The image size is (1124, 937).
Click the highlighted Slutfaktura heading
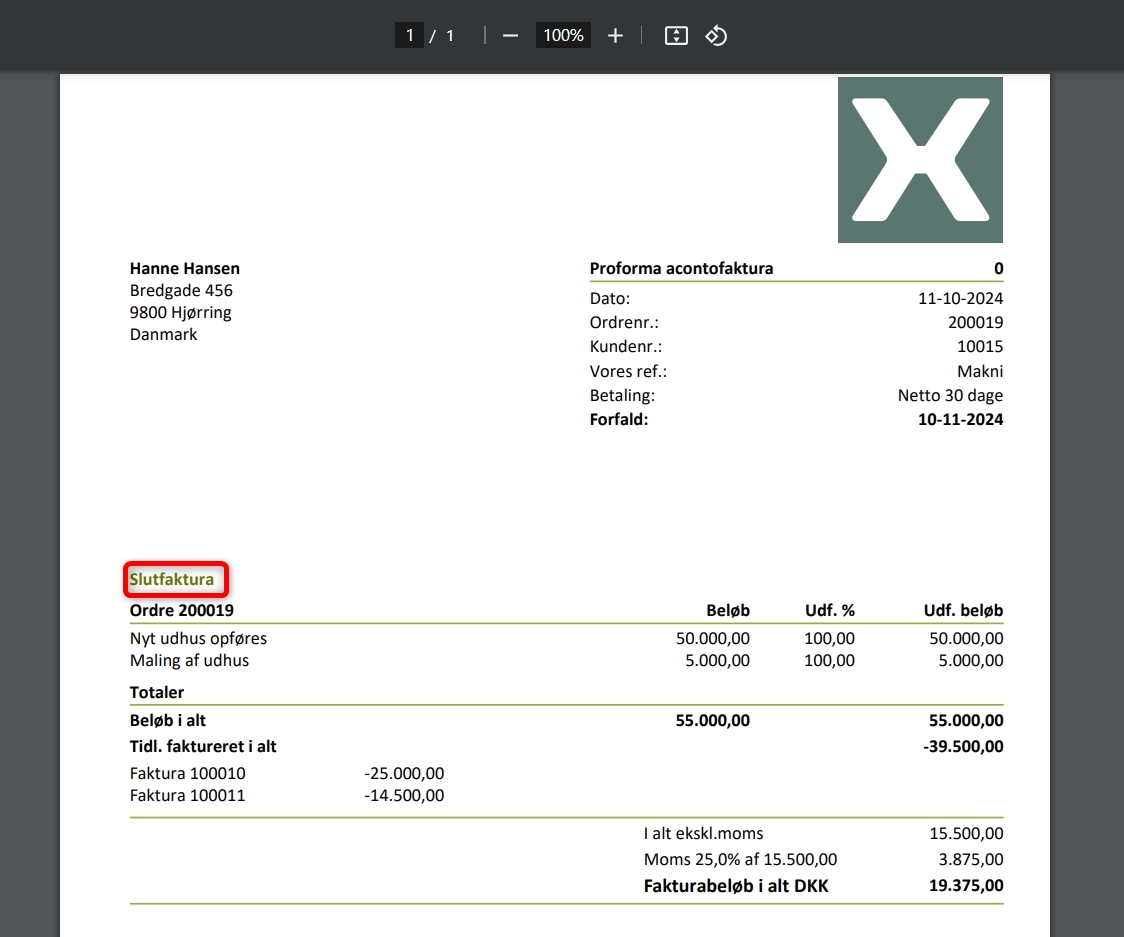[172, 579]
